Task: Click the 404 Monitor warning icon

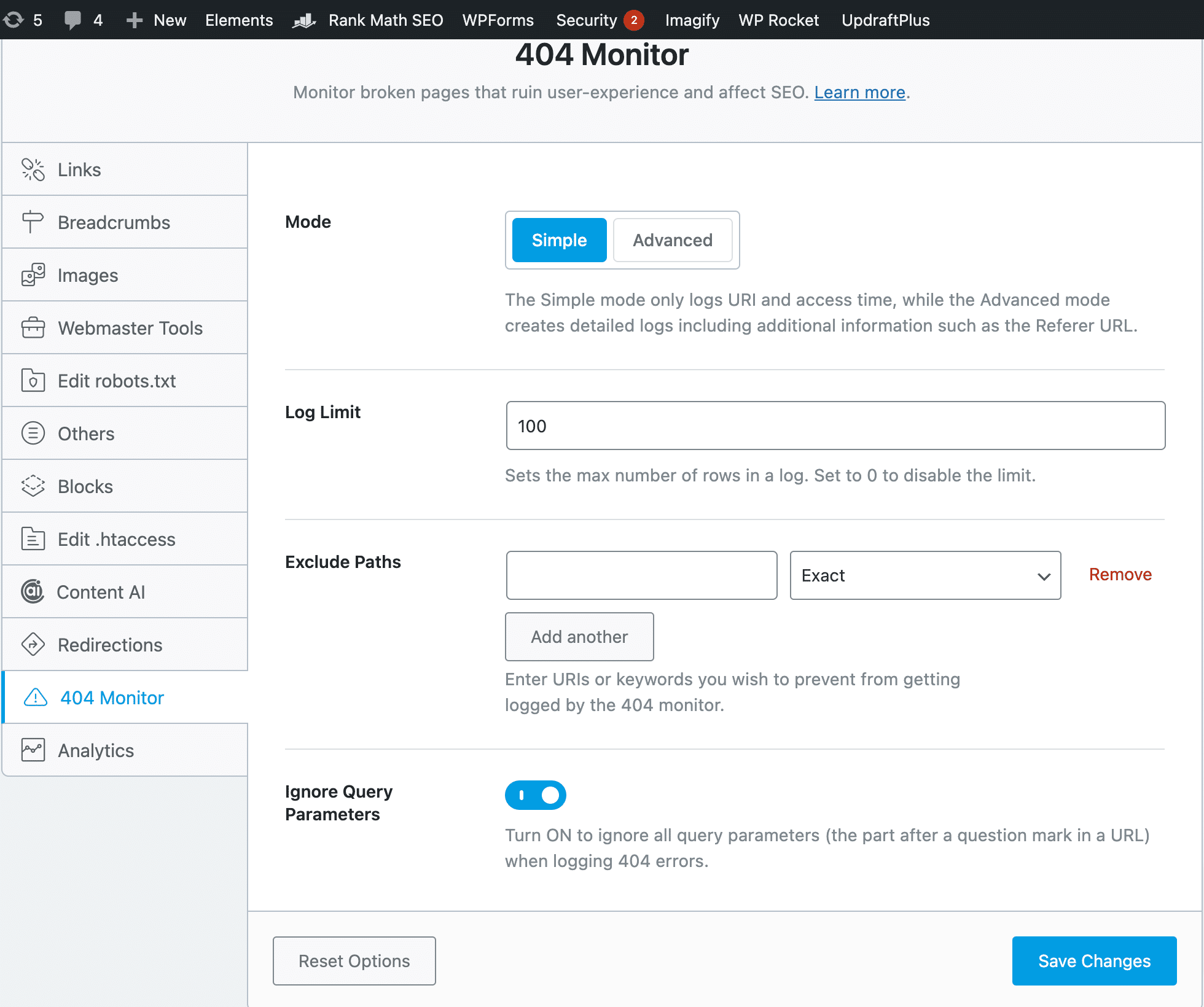Action: tap(35, 698)
